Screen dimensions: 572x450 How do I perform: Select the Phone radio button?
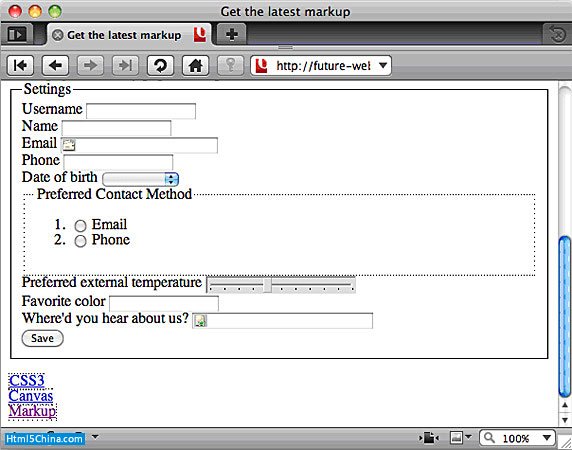80,241
